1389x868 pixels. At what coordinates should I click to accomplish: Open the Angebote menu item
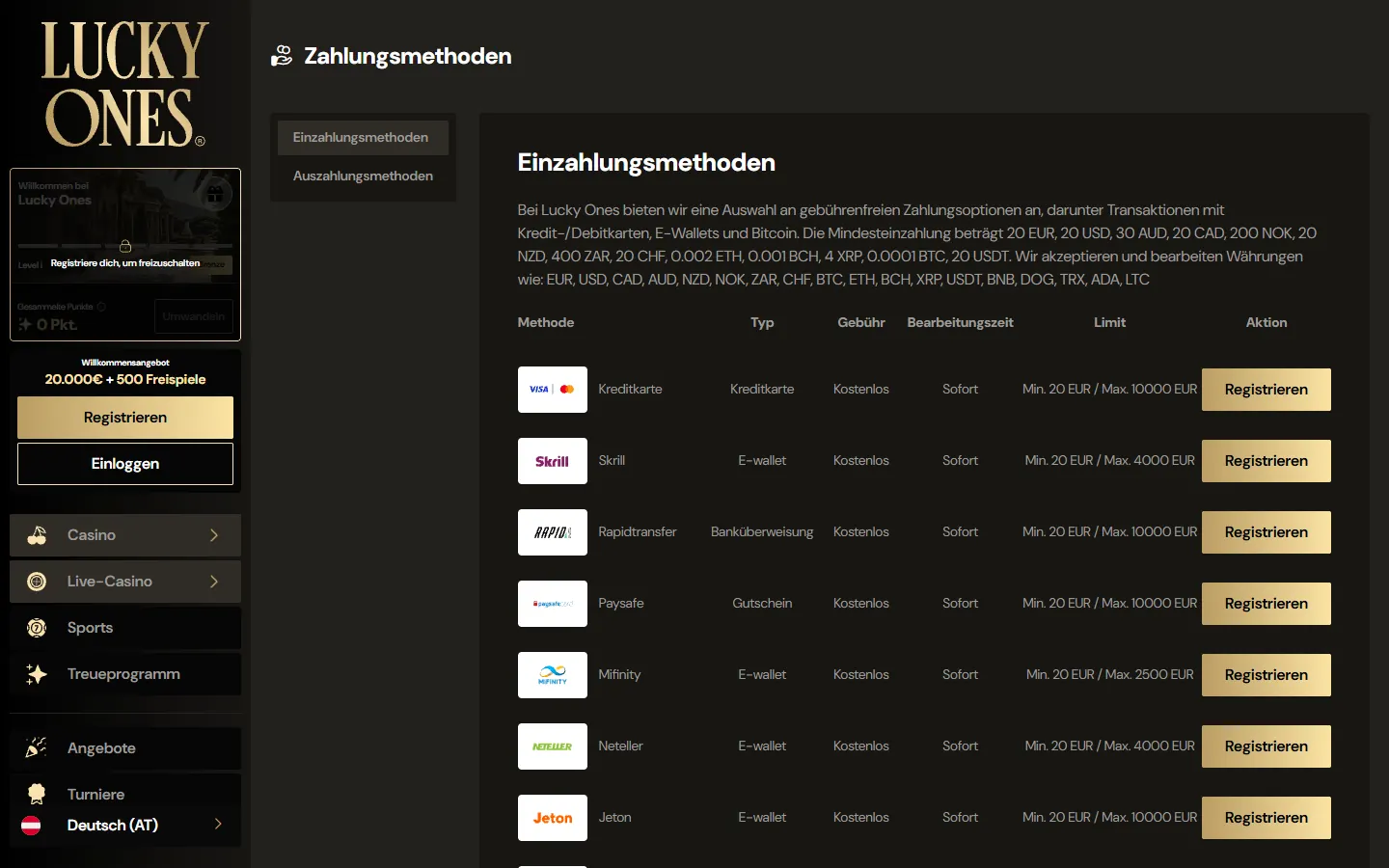pos(125,748)
